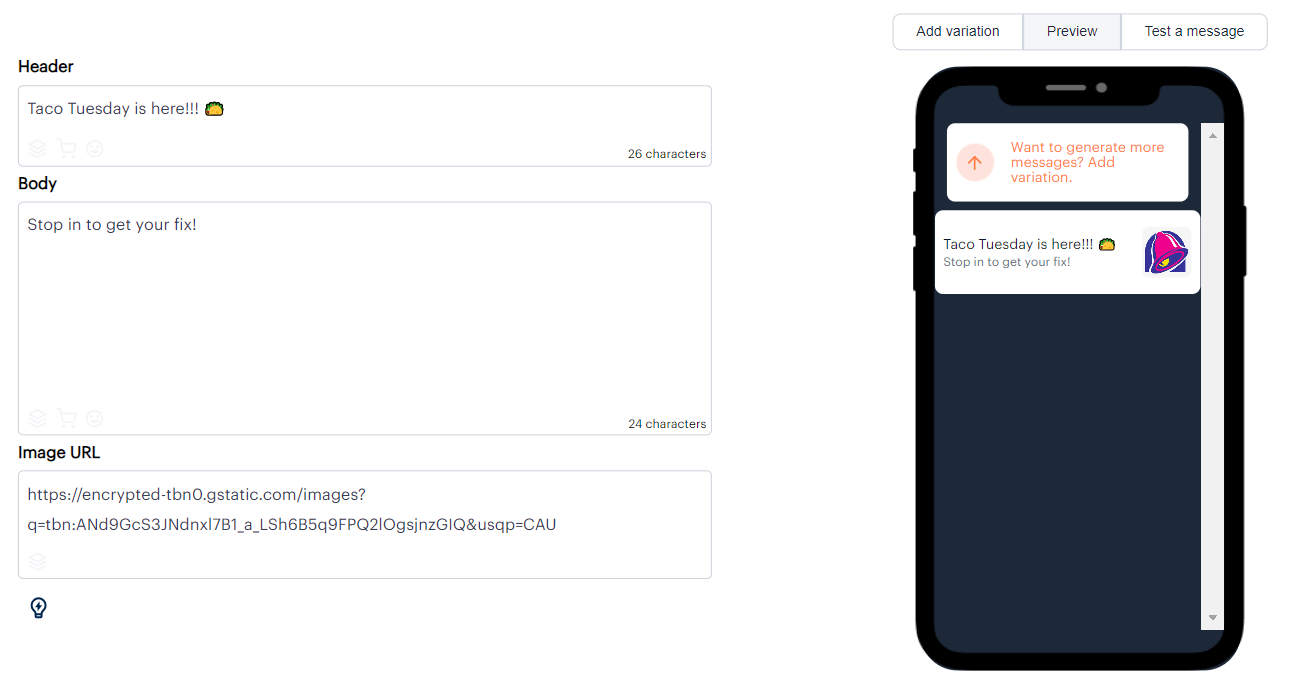Open emoji picker in Header field

[95, 149]
